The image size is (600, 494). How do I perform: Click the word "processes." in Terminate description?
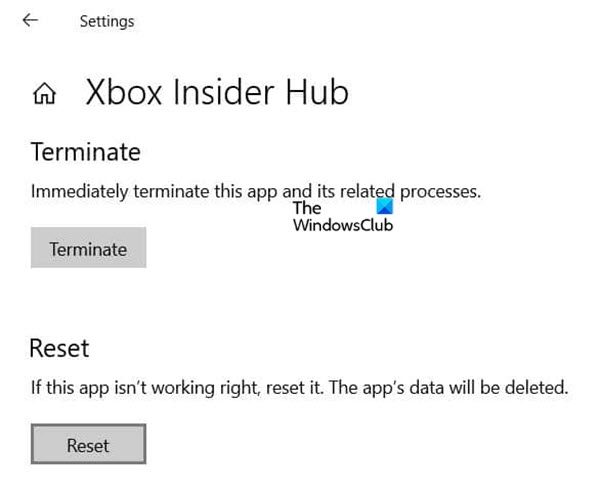441,190
